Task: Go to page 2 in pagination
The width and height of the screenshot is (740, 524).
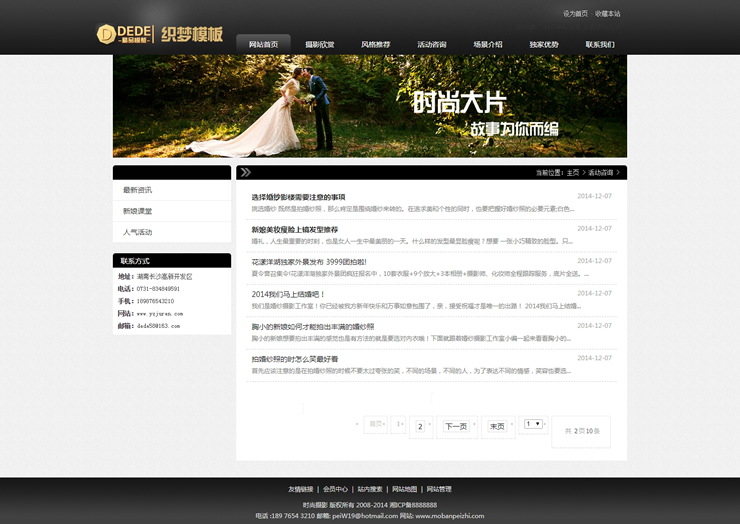Action: 420,426
